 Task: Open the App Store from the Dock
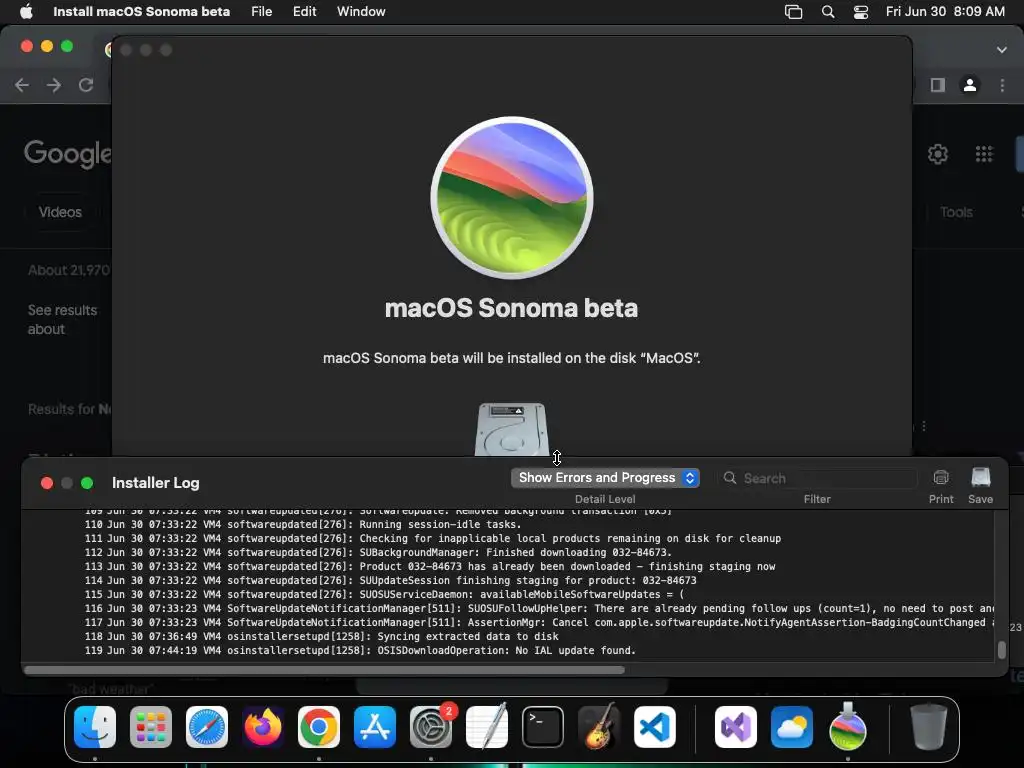[375, 727]
